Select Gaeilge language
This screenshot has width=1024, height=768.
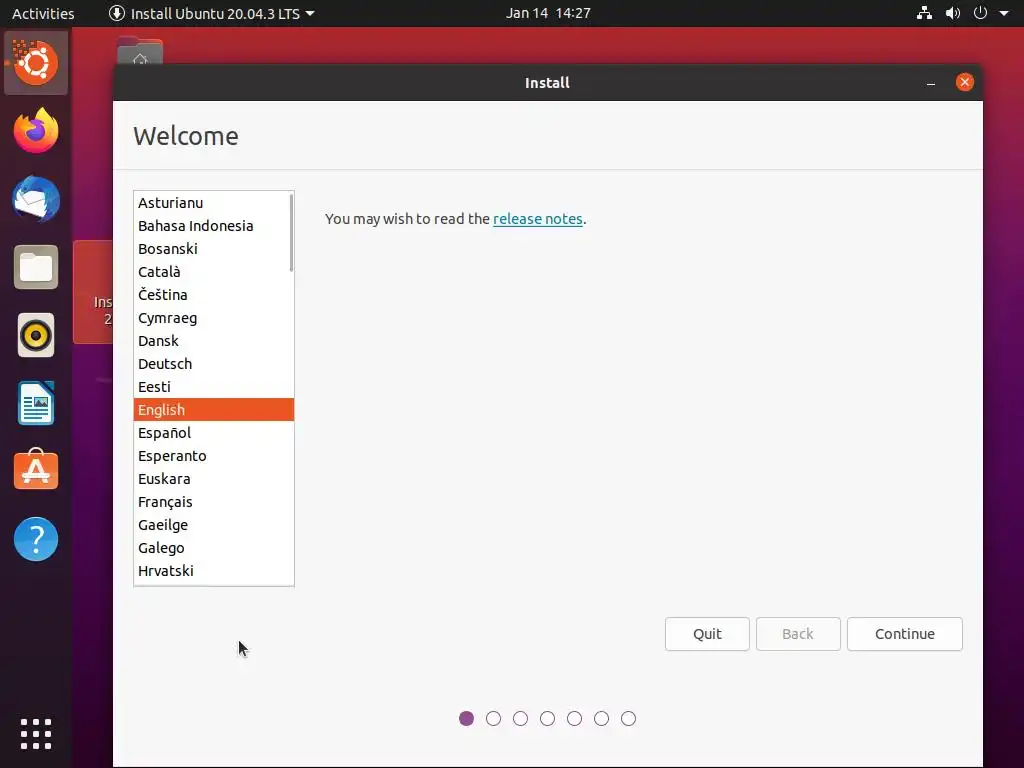click(214, 525)
